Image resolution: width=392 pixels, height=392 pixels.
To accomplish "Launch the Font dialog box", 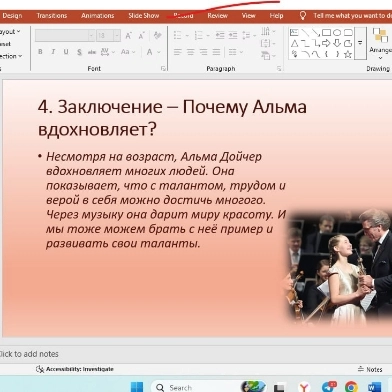I will click(x=163, y=68).
